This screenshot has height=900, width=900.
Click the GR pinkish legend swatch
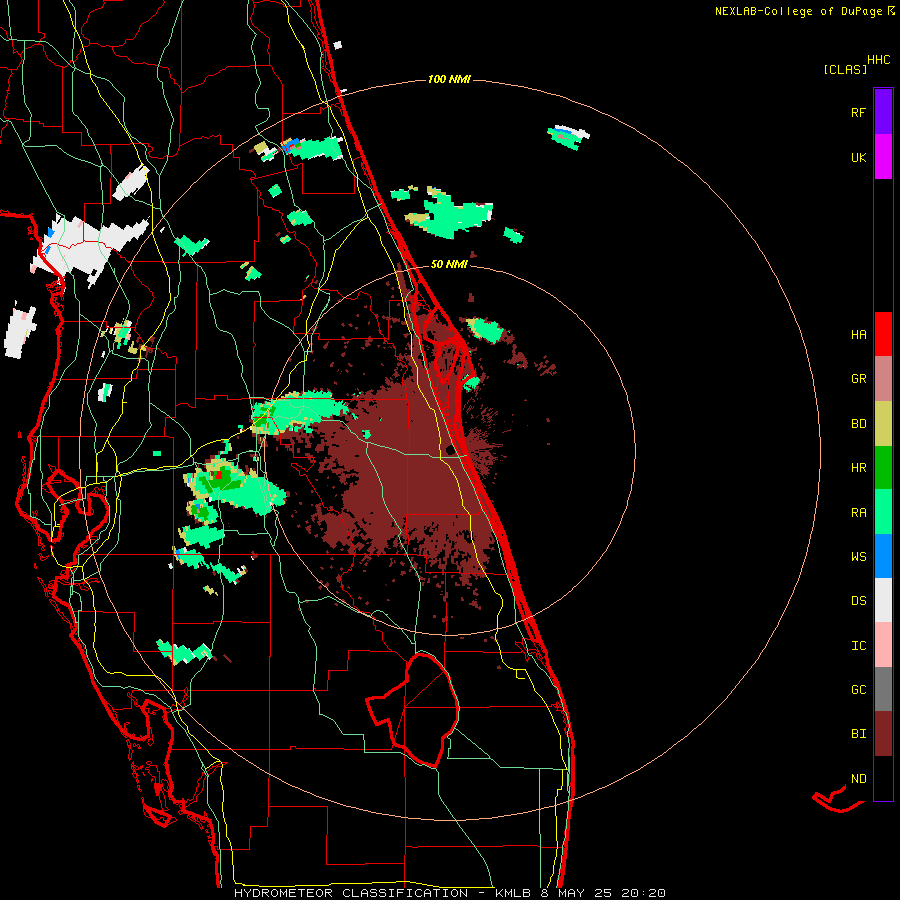883,378
